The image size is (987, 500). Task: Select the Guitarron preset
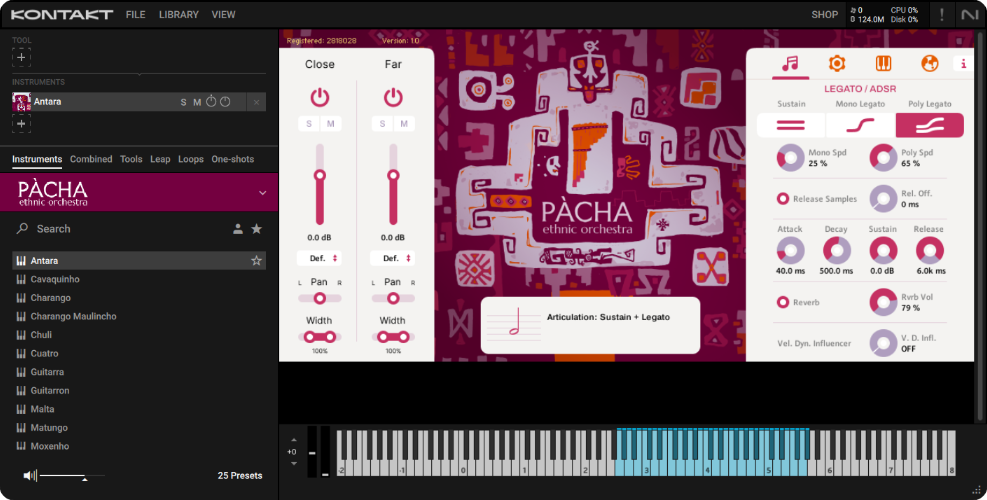pos(139,390)
